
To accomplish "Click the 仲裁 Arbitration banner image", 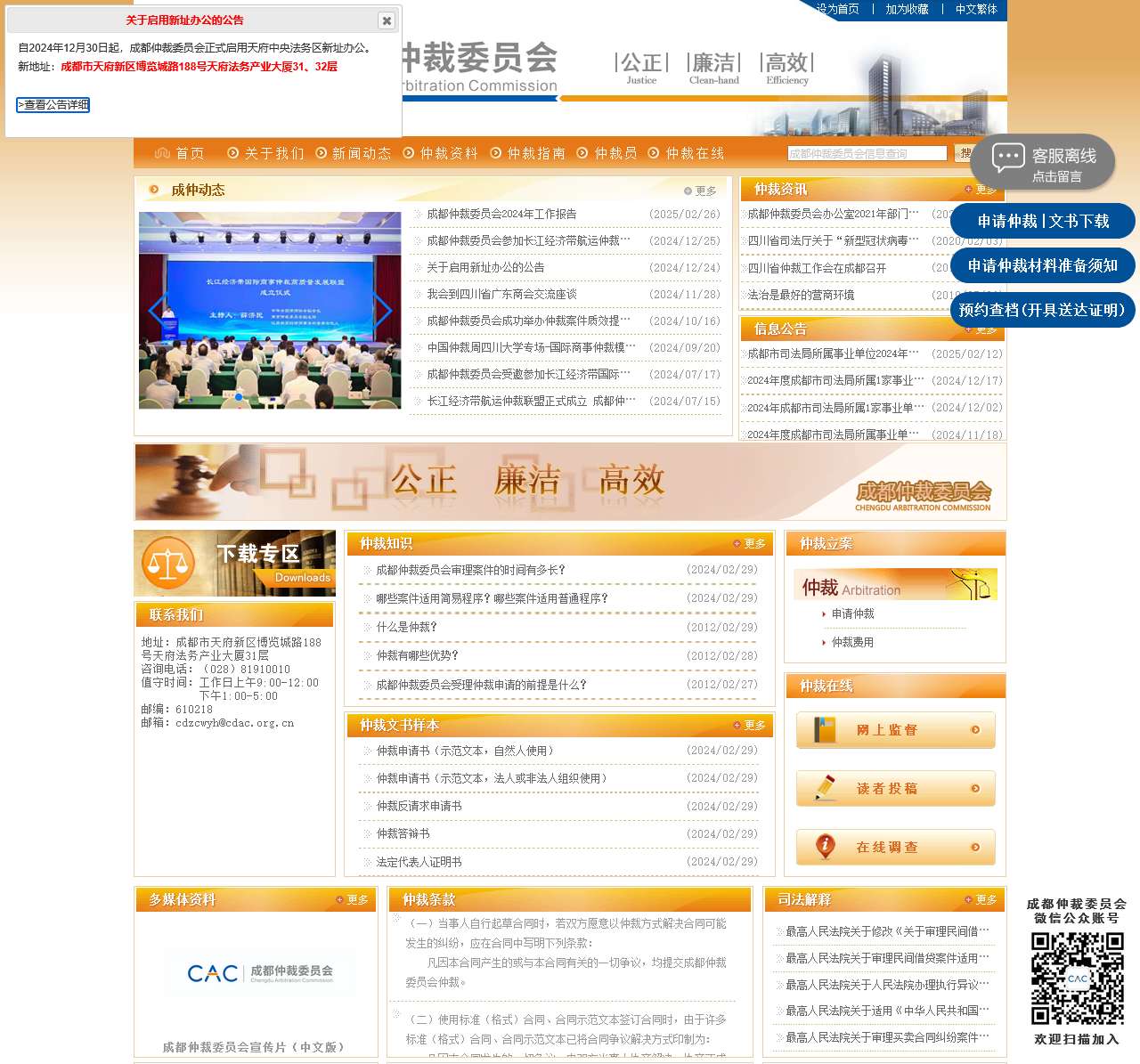I will [x=895, y=584].
